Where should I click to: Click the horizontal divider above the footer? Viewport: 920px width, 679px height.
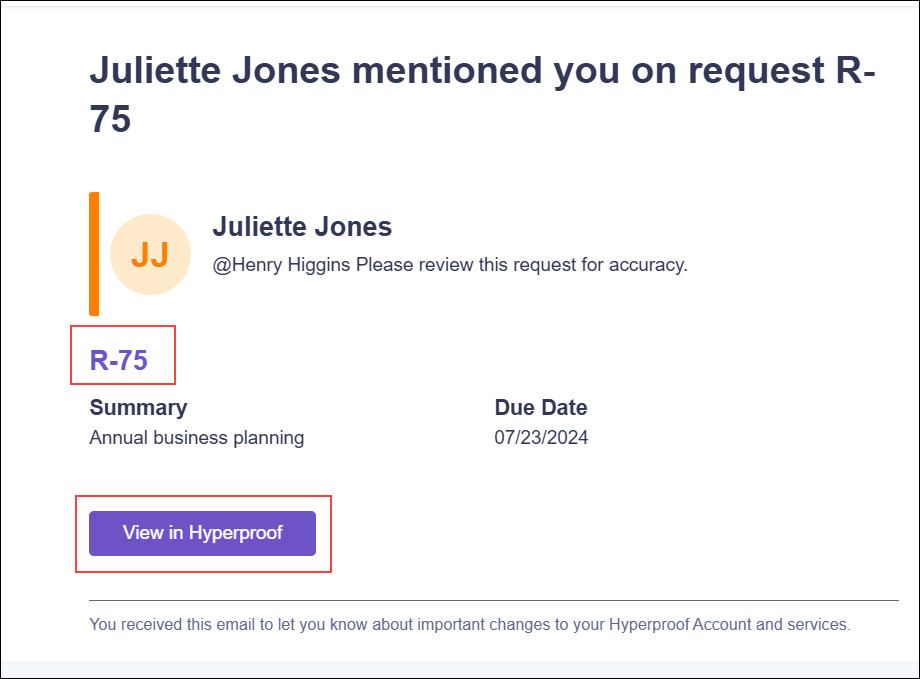click(x=494, y=600)
